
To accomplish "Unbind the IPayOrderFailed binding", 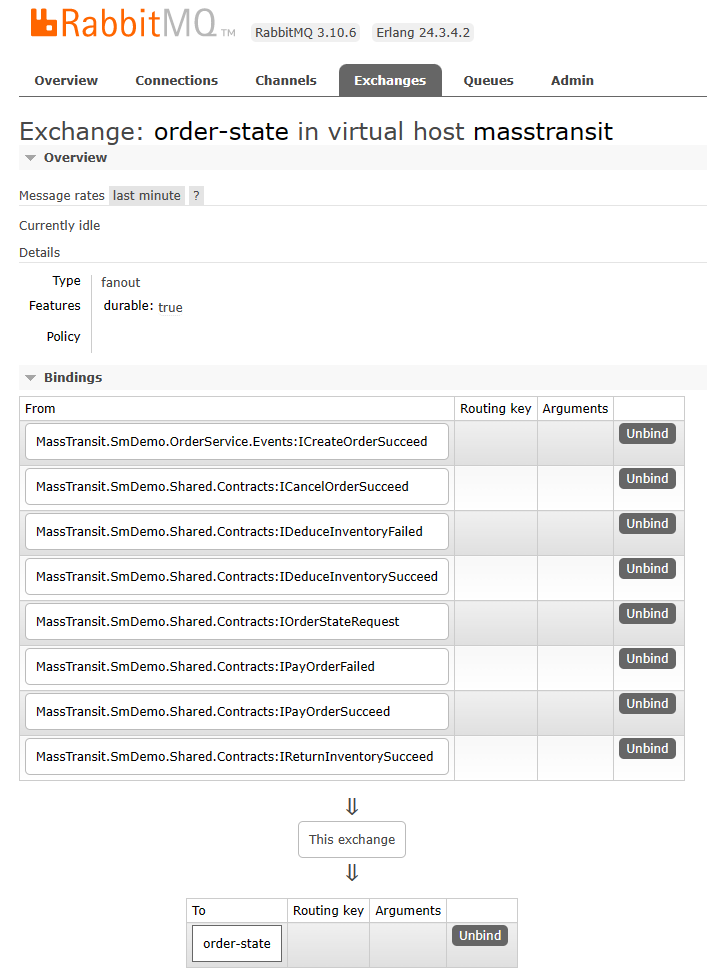I will 647,659.
